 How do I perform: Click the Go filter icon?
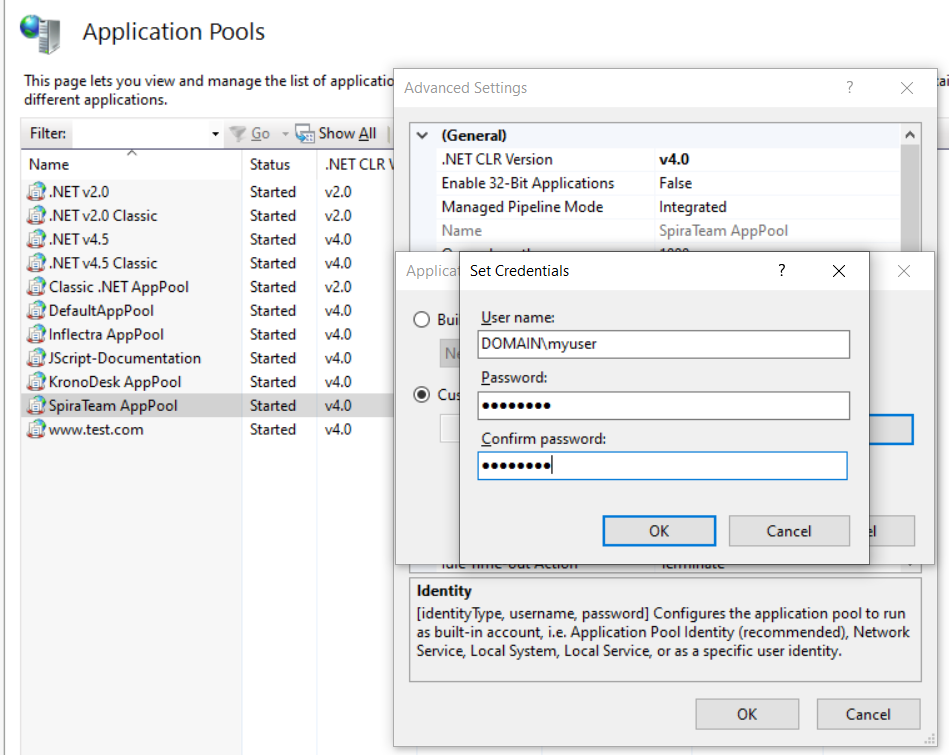coord(238,134)
